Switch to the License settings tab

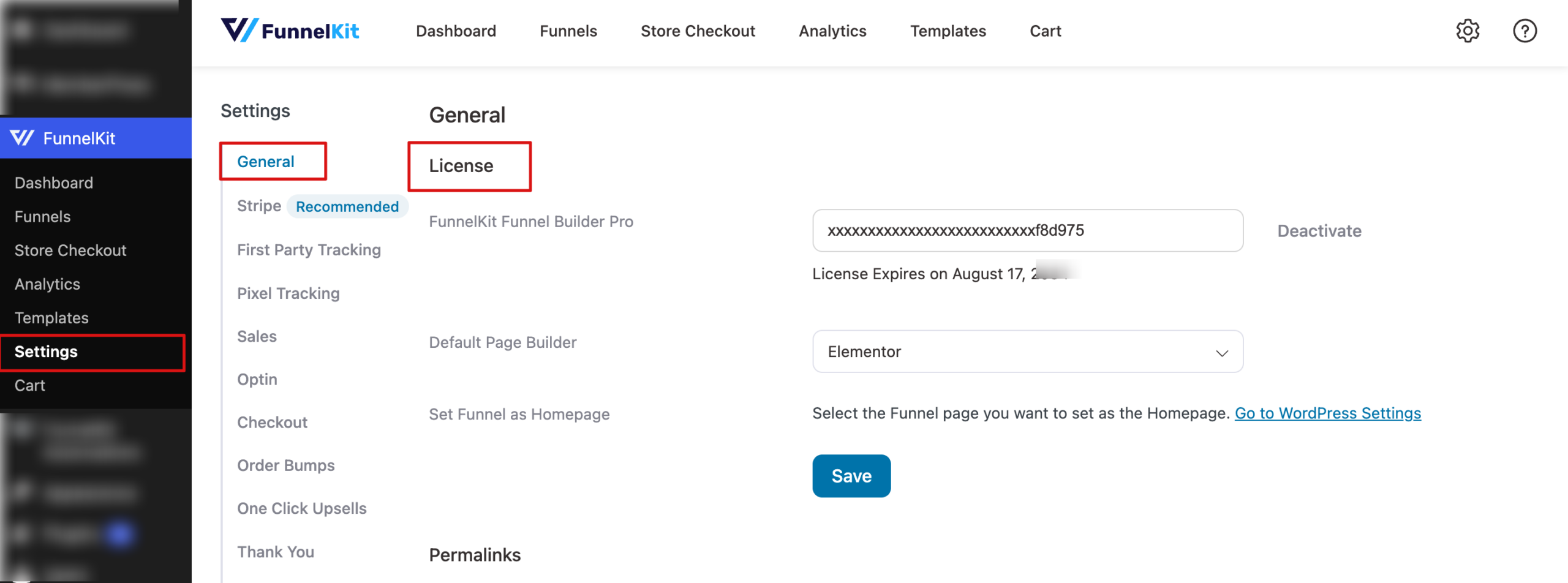tap(461, 165)
